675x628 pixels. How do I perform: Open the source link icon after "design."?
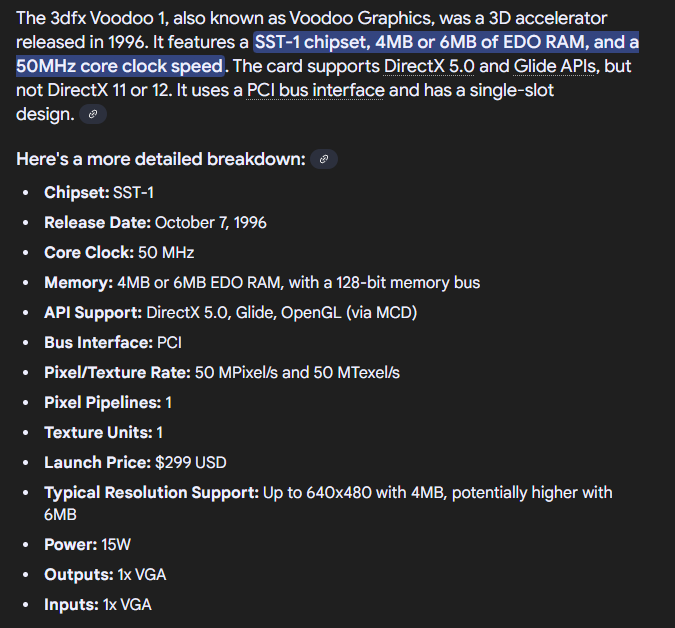[93, 114]
